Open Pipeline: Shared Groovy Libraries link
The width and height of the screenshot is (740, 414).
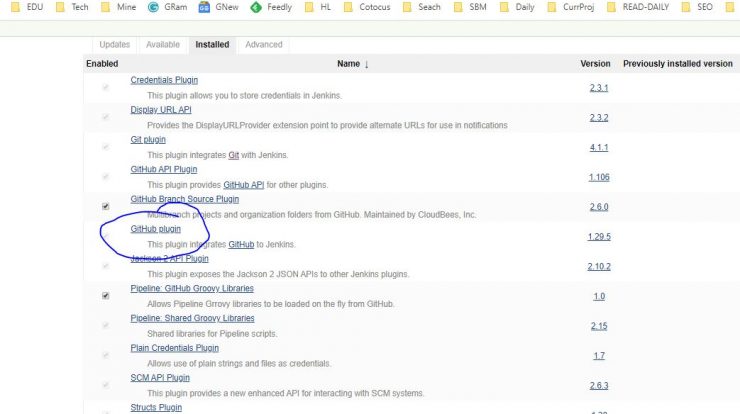pyautogui.click(x=192, y=318)
